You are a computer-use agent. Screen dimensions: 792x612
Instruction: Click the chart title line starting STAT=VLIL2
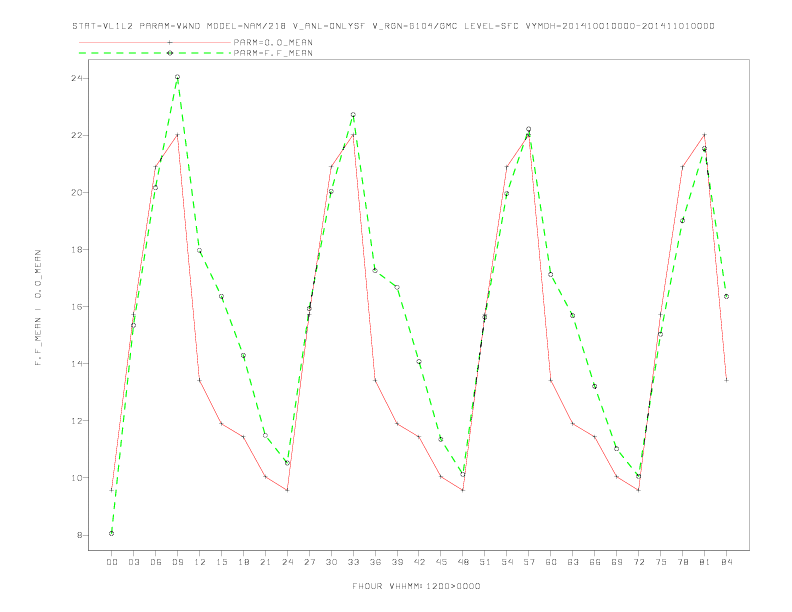393,26
